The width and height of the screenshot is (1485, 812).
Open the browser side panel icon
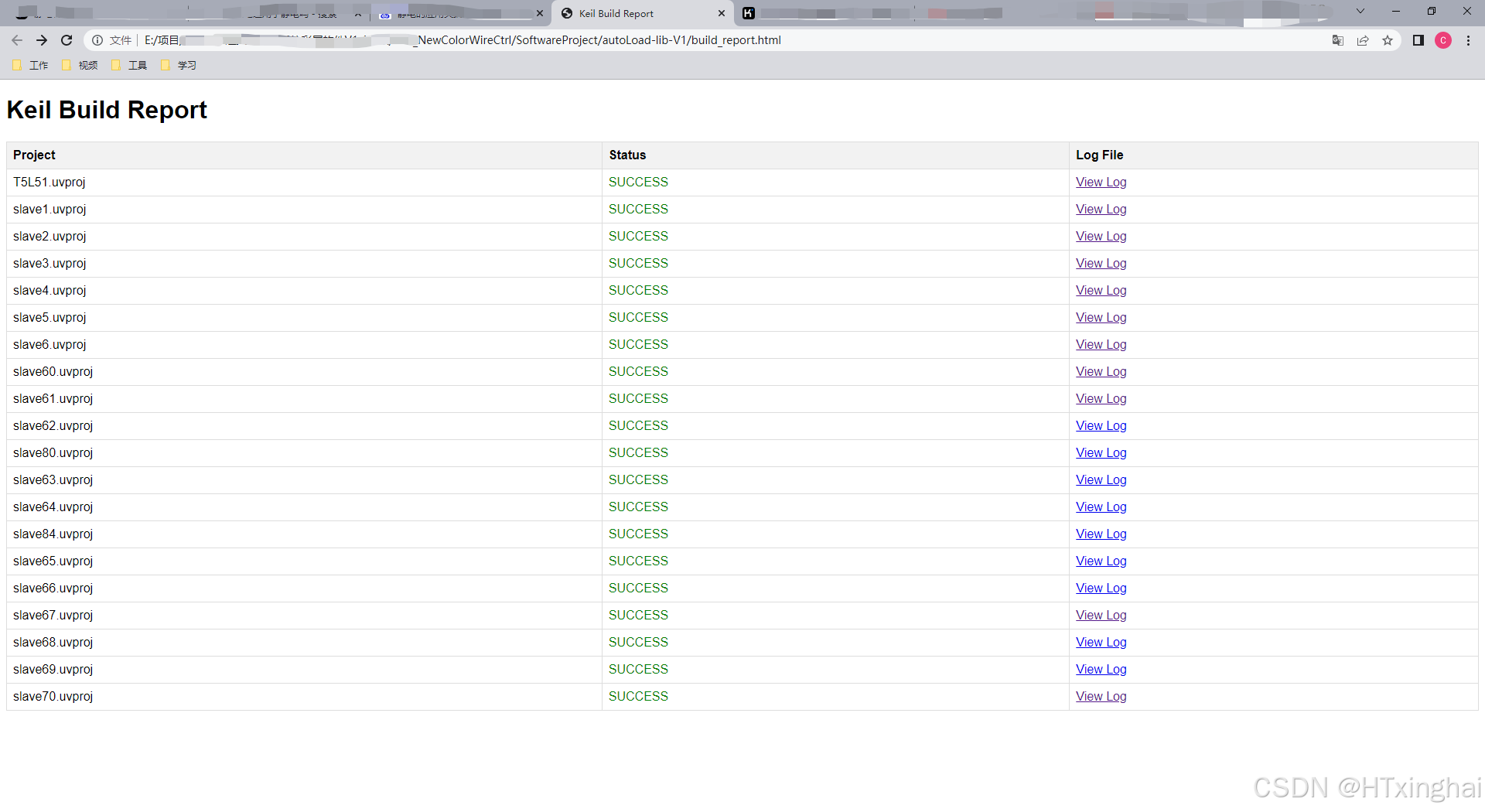(x=1418, y=40)
